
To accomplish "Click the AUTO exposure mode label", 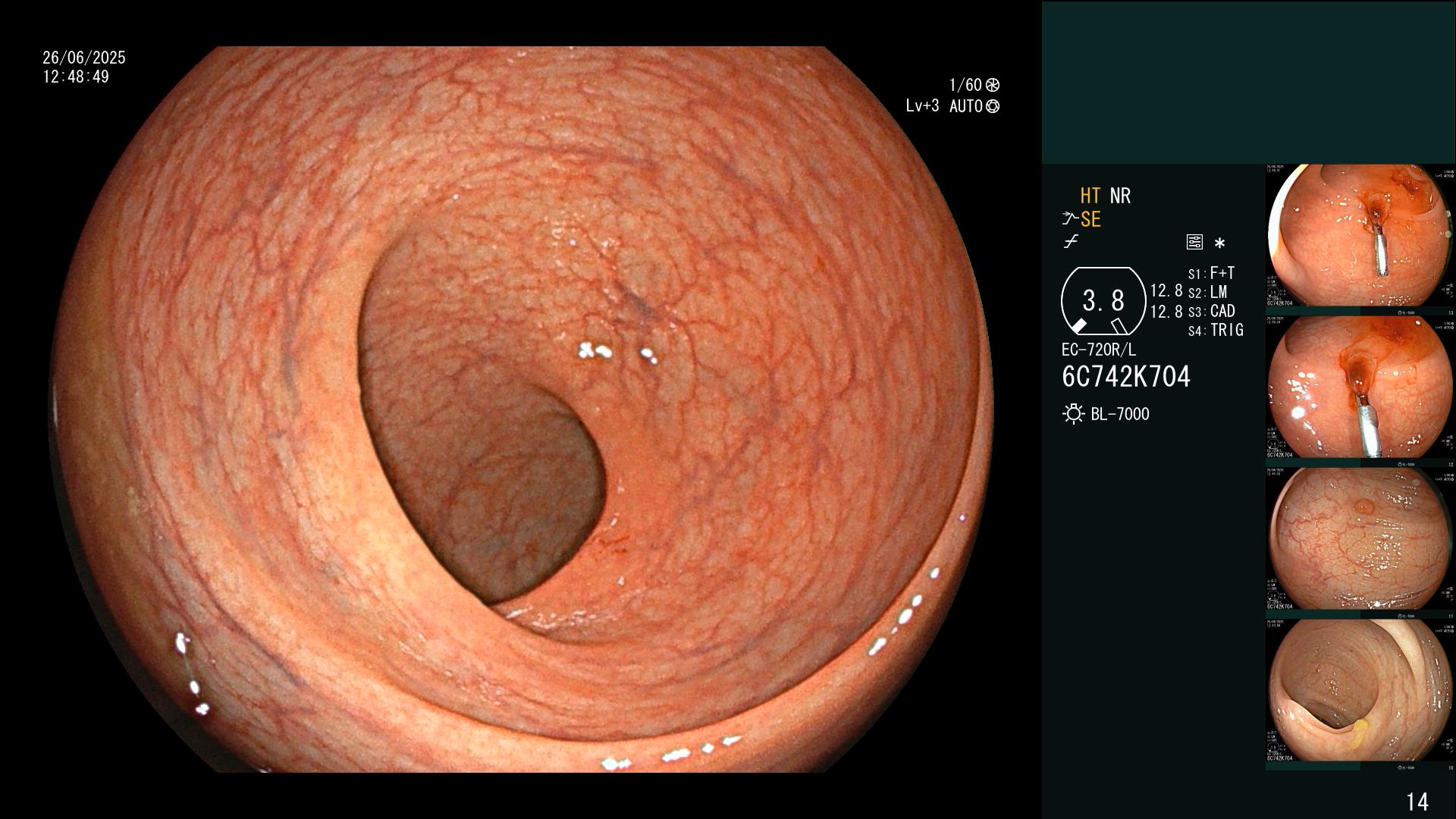I will [966, 106].
